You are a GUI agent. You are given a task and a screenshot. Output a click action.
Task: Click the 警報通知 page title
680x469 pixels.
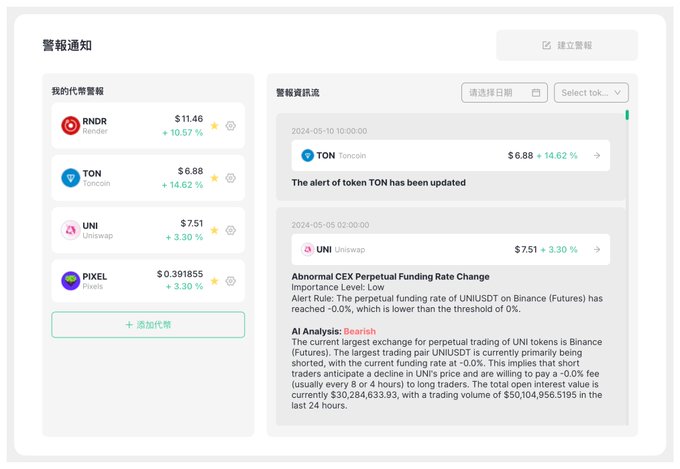point(67,45)
